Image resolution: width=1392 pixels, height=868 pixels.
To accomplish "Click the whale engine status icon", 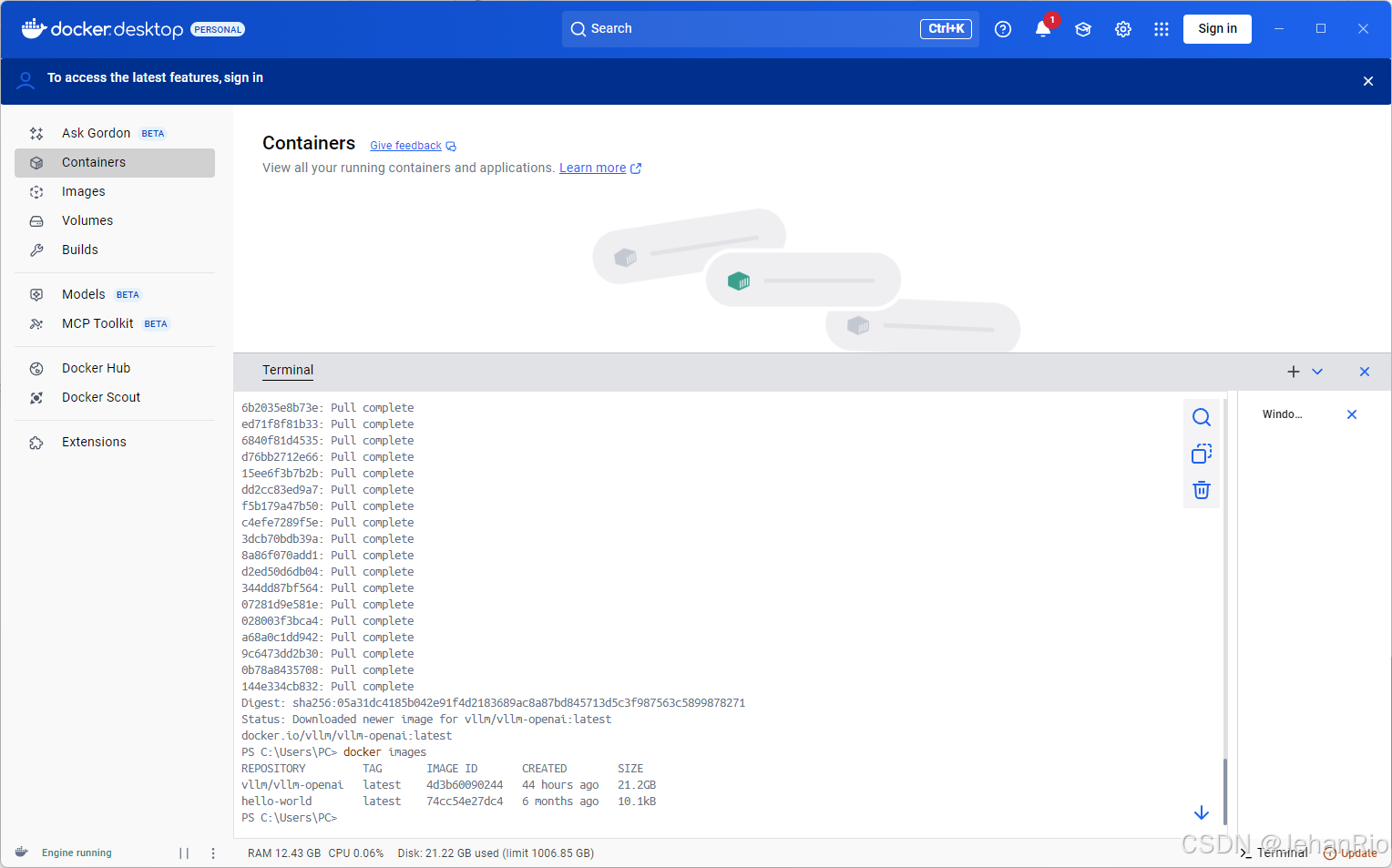I will [22, 853].
